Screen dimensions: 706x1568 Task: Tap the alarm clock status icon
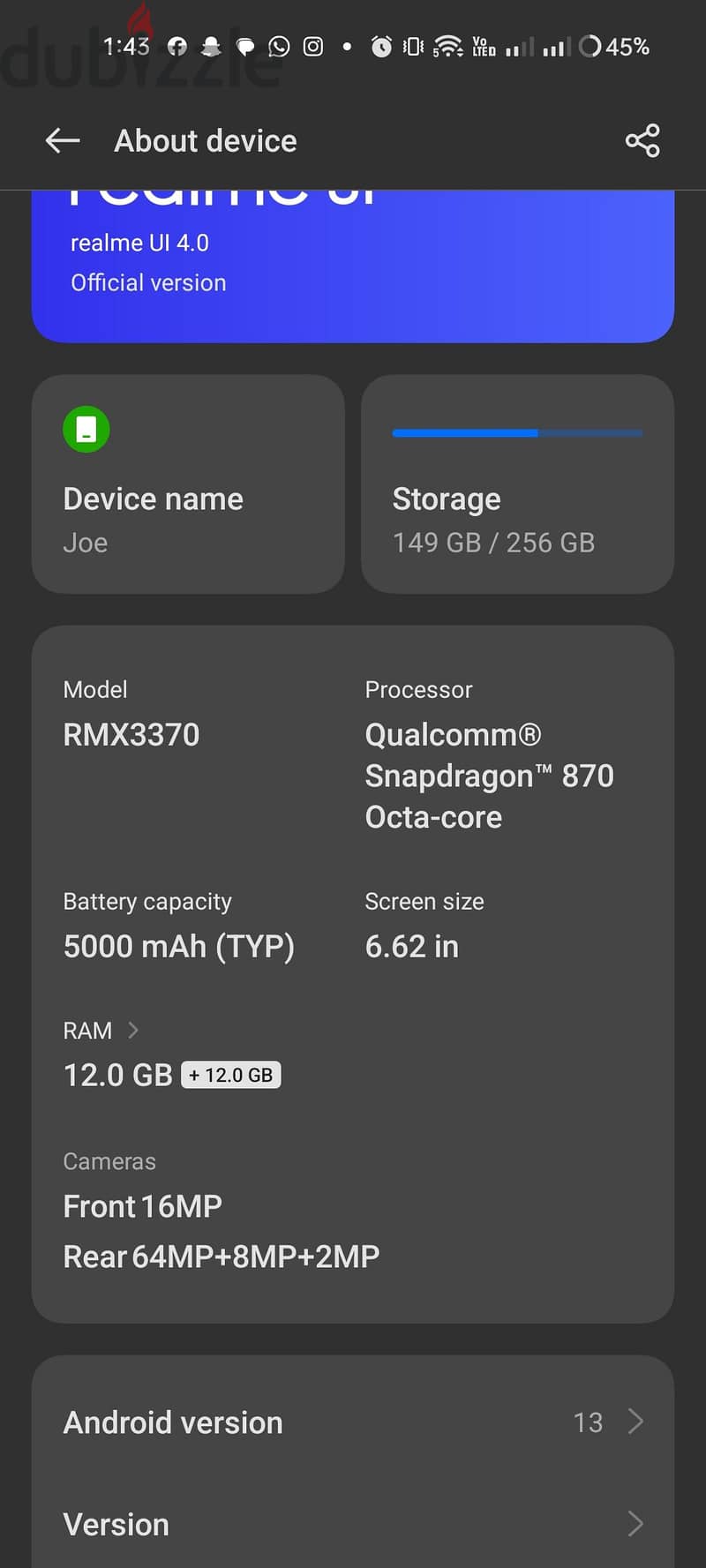pos(381,47)
